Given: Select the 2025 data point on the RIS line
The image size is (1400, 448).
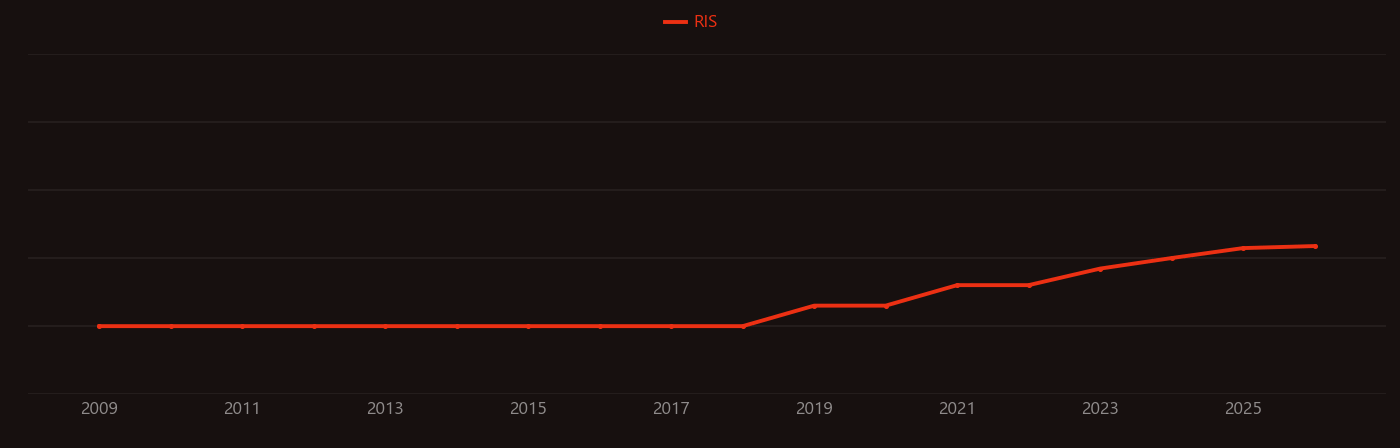Looking at the screenshot, I should pos(1243,248).
